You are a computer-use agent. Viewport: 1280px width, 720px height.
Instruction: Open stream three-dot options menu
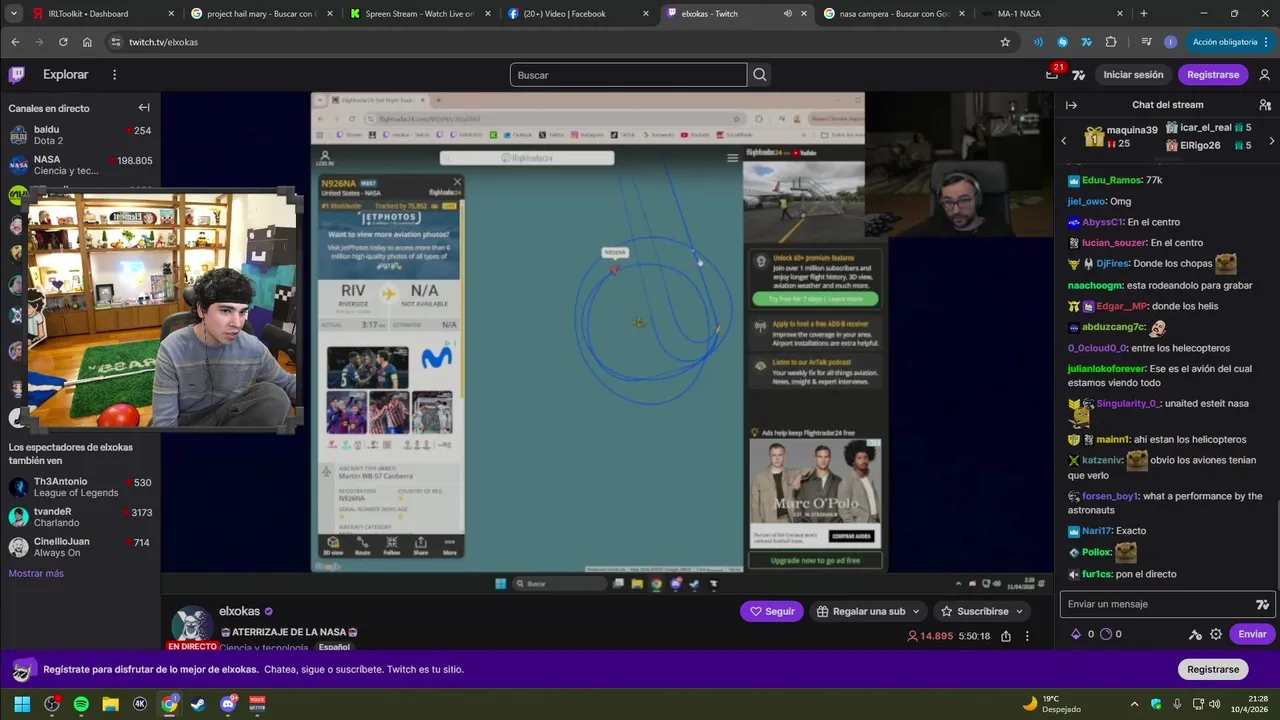(1027, 636)
